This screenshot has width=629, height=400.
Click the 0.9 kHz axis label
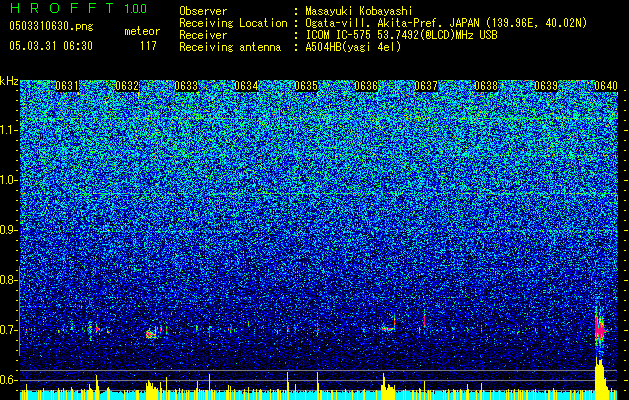click(x=8, y=230)
